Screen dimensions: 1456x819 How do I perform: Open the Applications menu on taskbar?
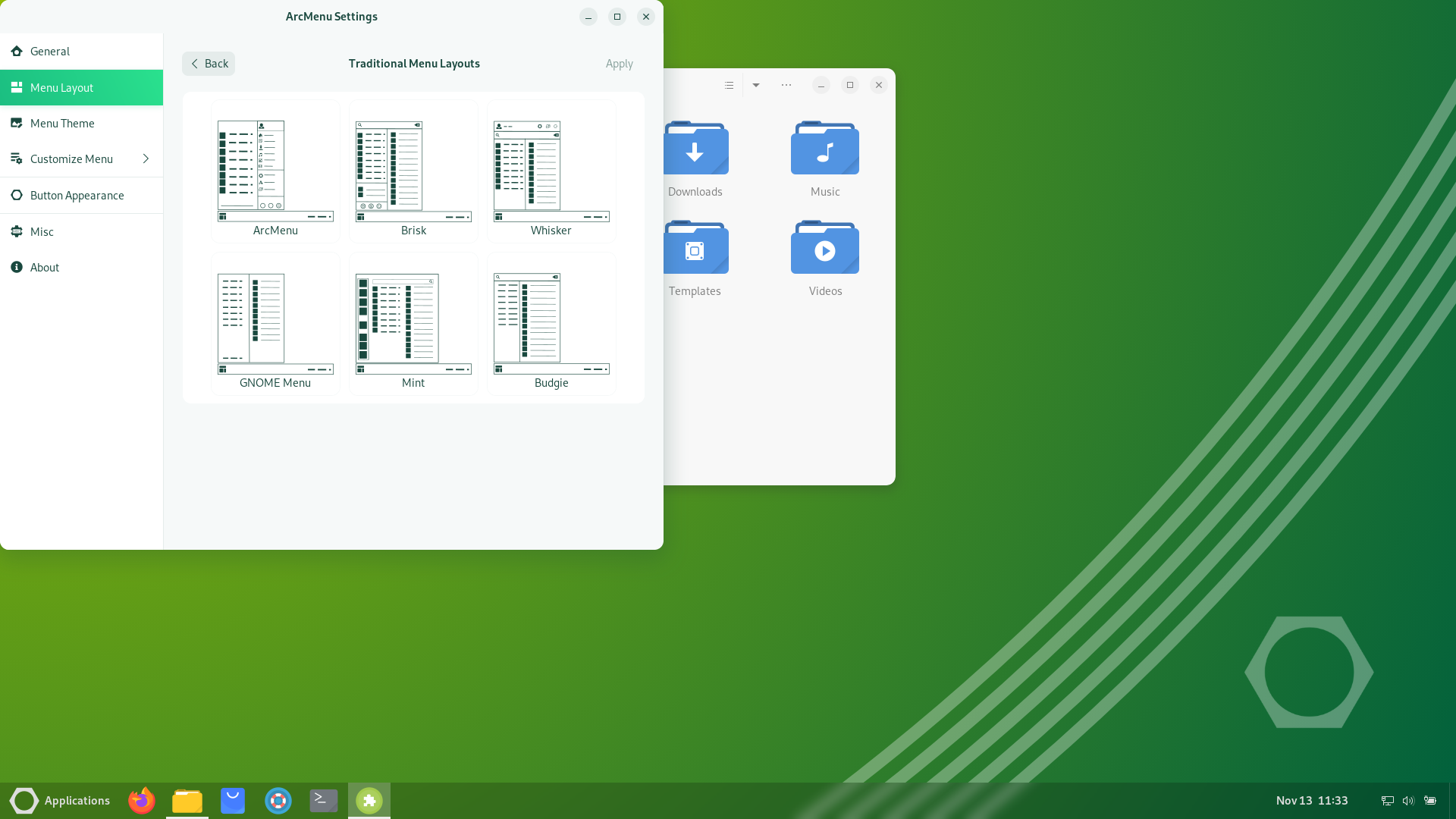click(x=60, y=801)
